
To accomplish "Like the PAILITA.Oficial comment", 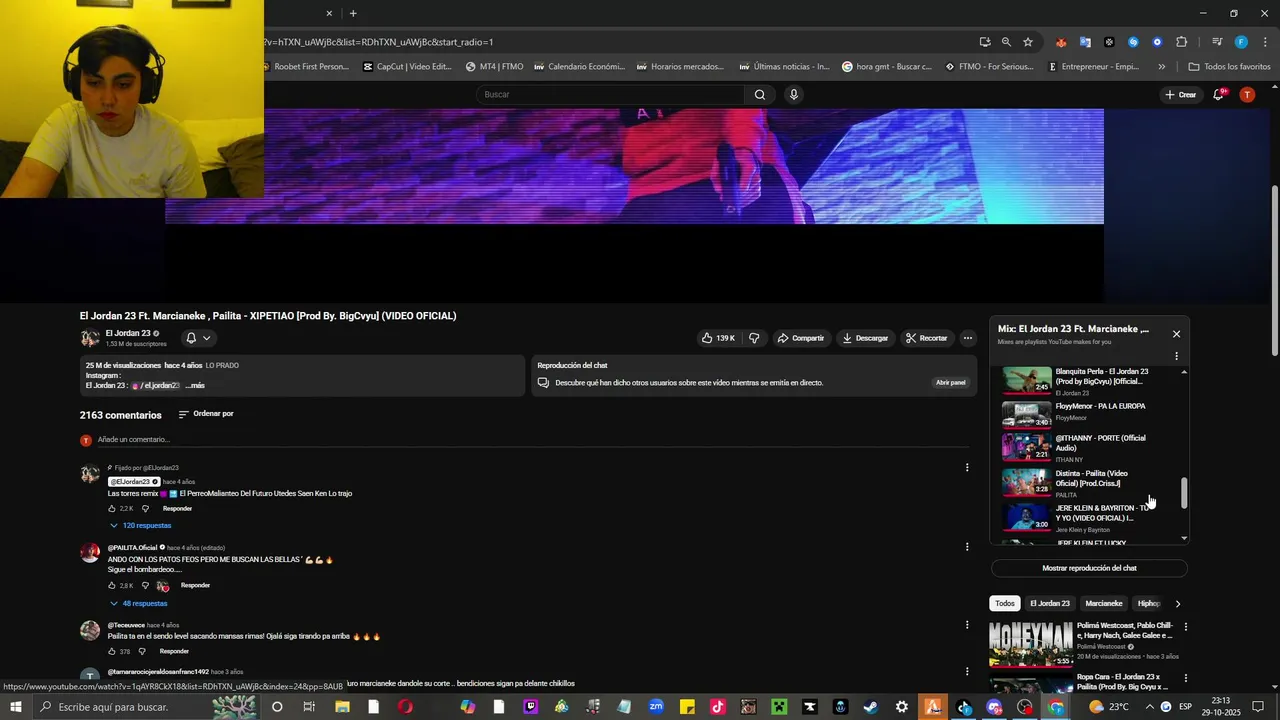I will [x=112, y=586].
